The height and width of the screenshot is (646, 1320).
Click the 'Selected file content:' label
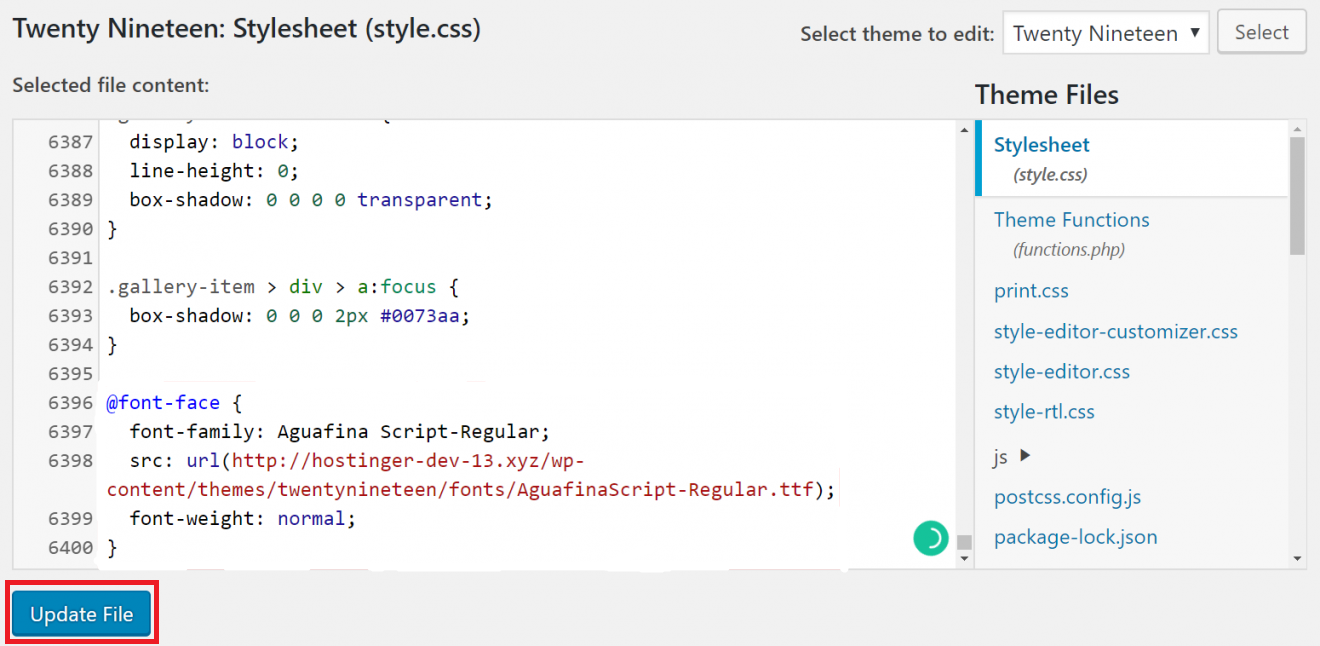coord(111,85)
